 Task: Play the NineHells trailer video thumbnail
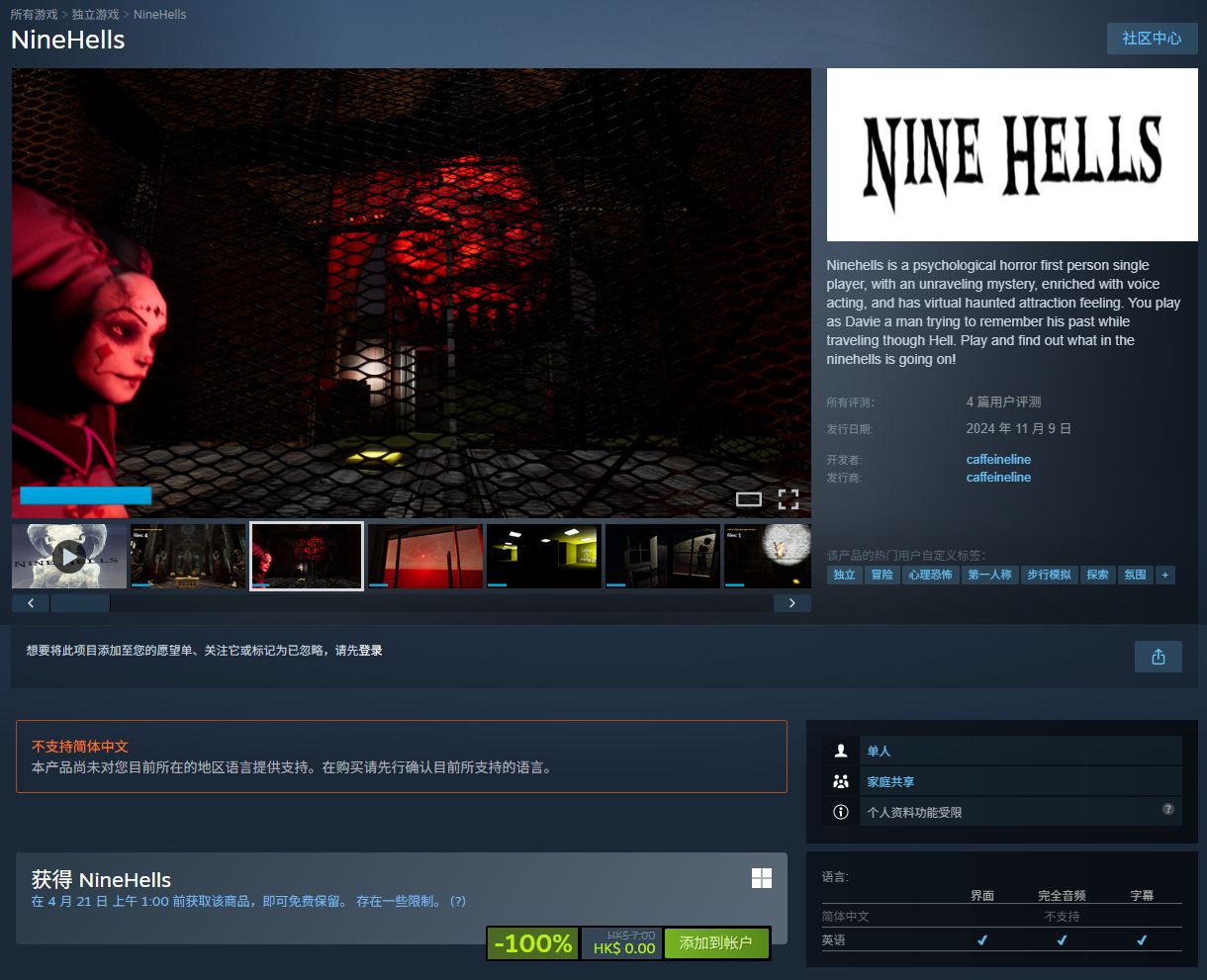tap(69, 557)
